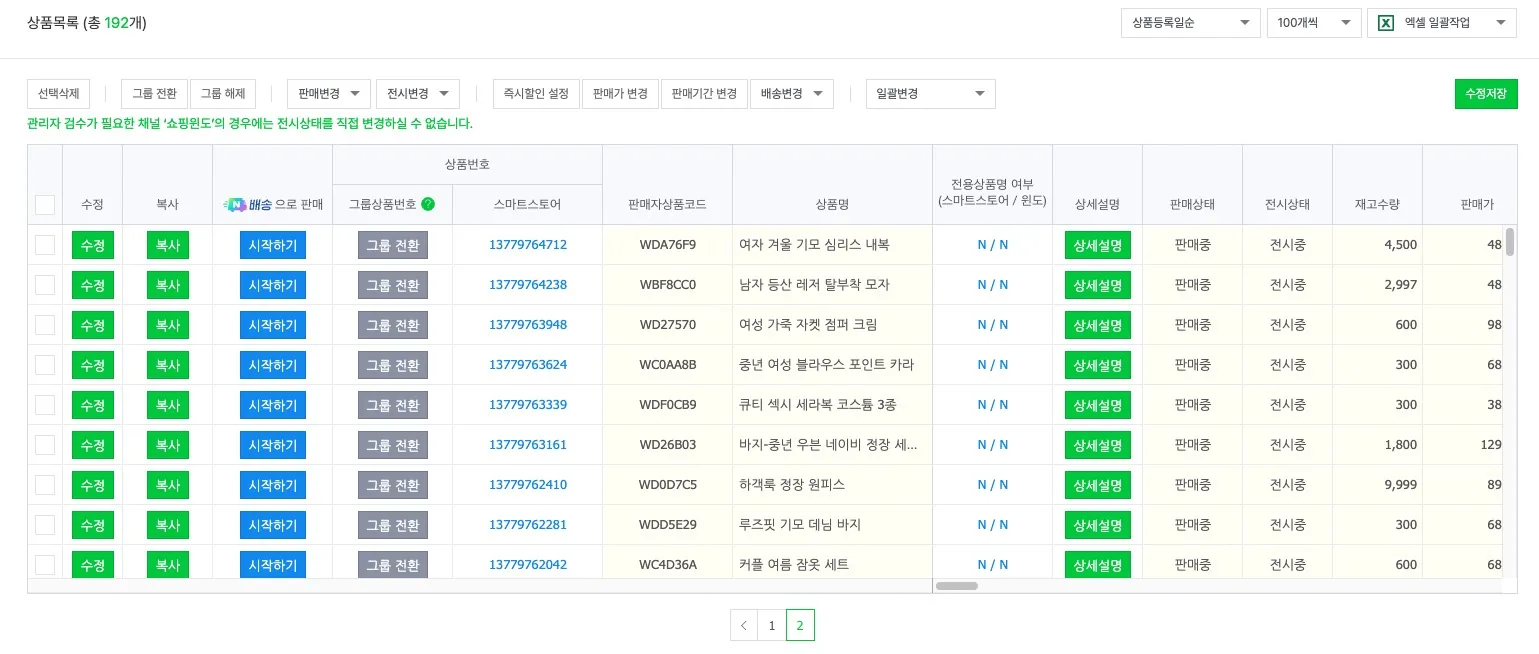
Task: Check the row for 루즈핏 기모 데님 바지
Action: 45,525
